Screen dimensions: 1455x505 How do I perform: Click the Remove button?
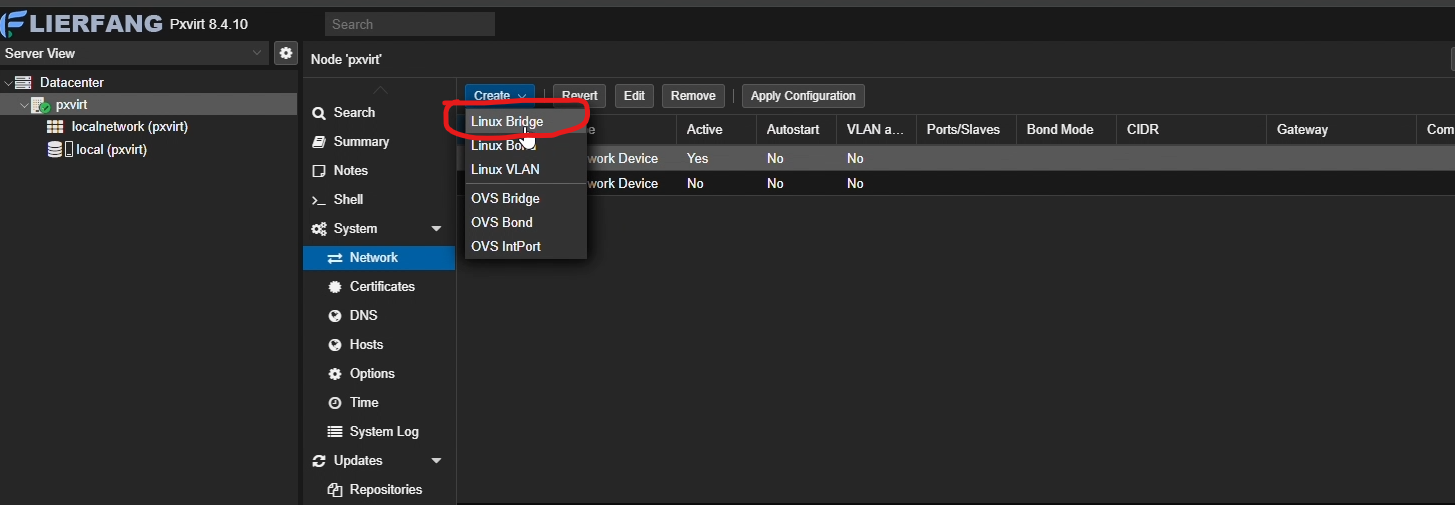tap(693, 96)
